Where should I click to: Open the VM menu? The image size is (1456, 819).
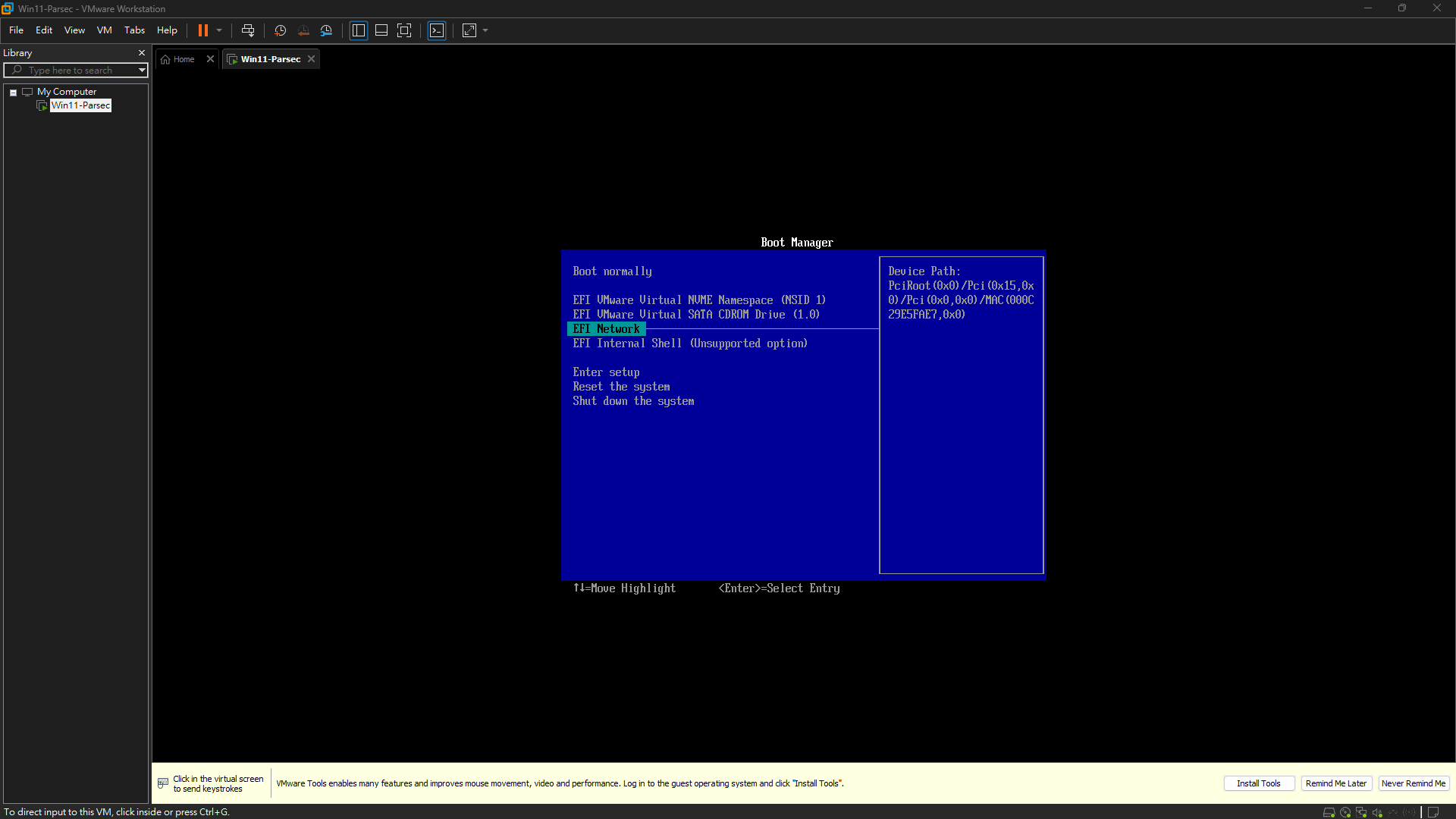click(x=104, y=30)
